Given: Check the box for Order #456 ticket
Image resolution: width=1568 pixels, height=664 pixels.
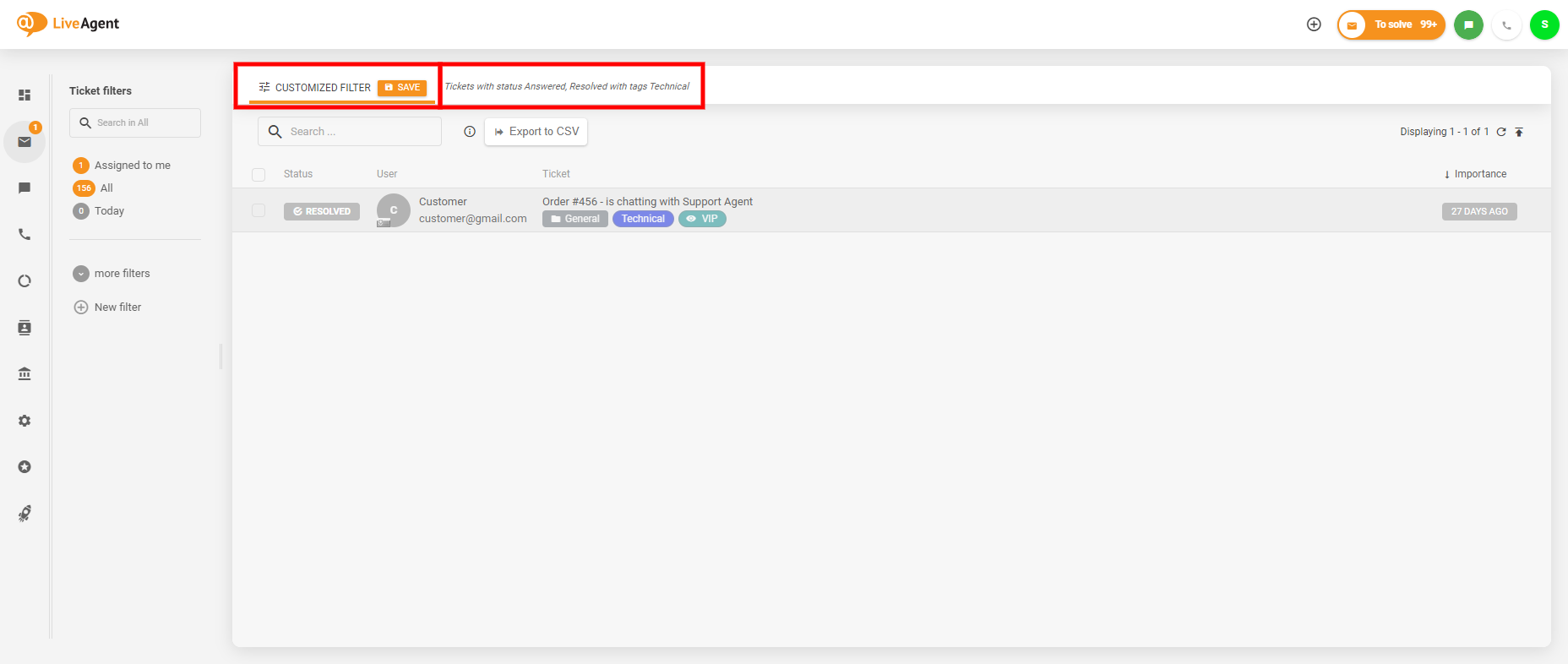Looking at the screenshot, I should point(259,210).
